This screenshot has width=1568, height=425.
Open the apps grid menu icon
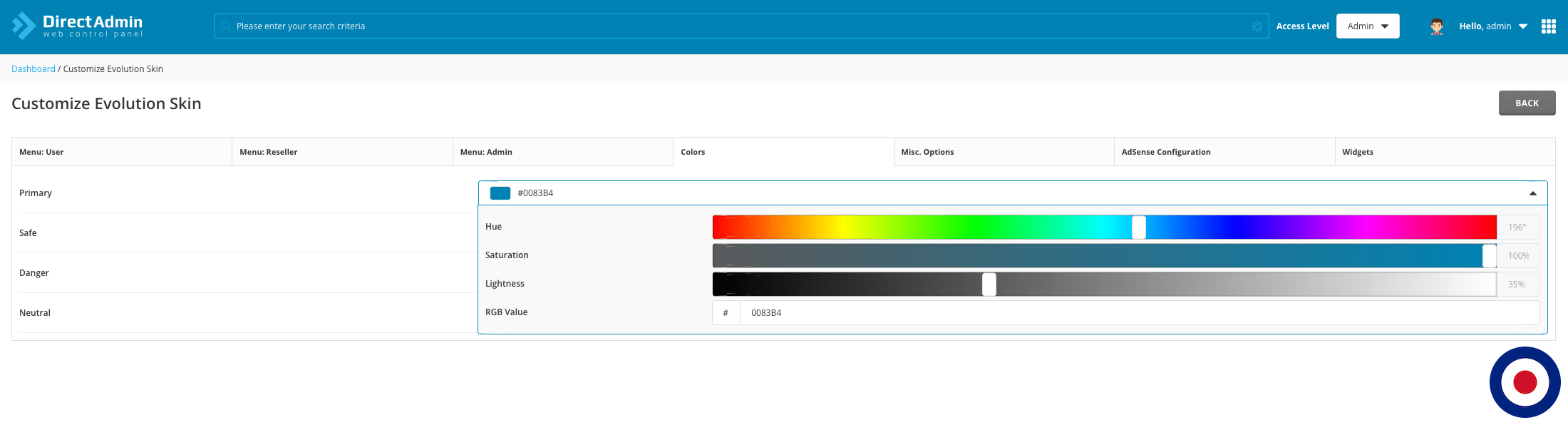point(1548,26)
